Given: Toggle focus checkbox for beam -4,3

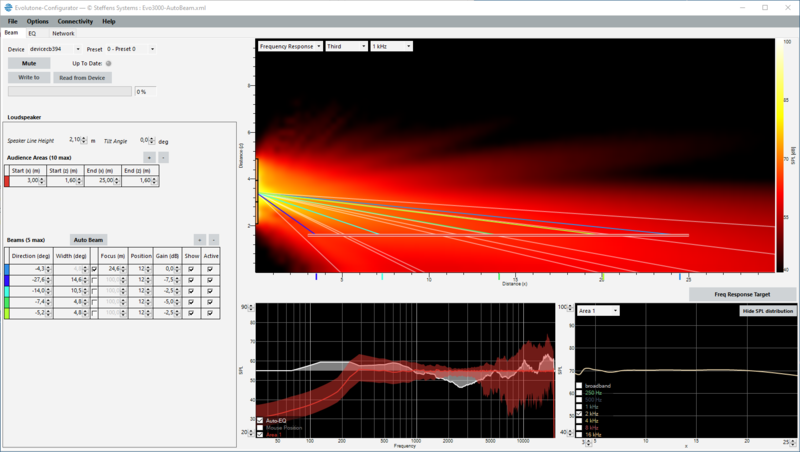Looking at the screenshot, I should pos(94,269).
